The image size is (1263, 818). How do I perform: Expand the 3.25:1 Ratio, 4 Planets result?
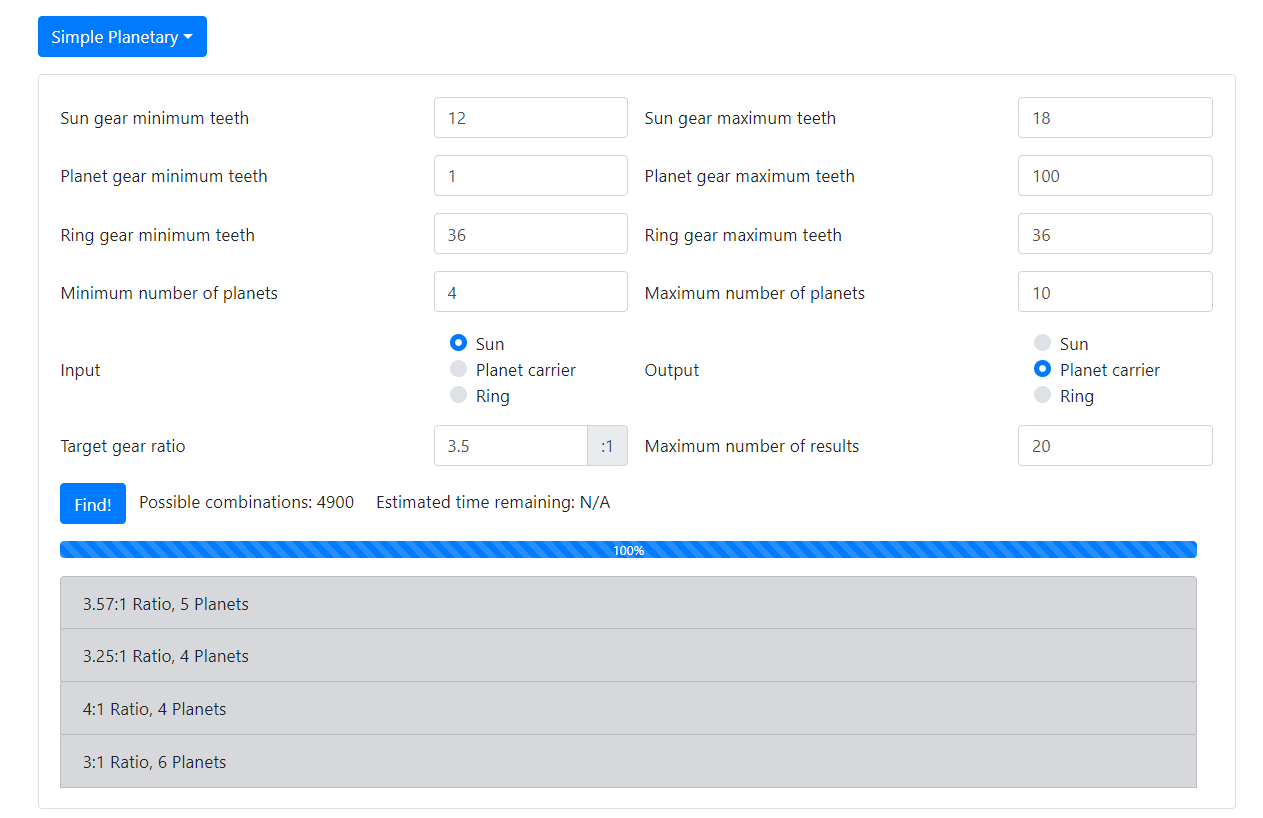(x=628, y=656)
